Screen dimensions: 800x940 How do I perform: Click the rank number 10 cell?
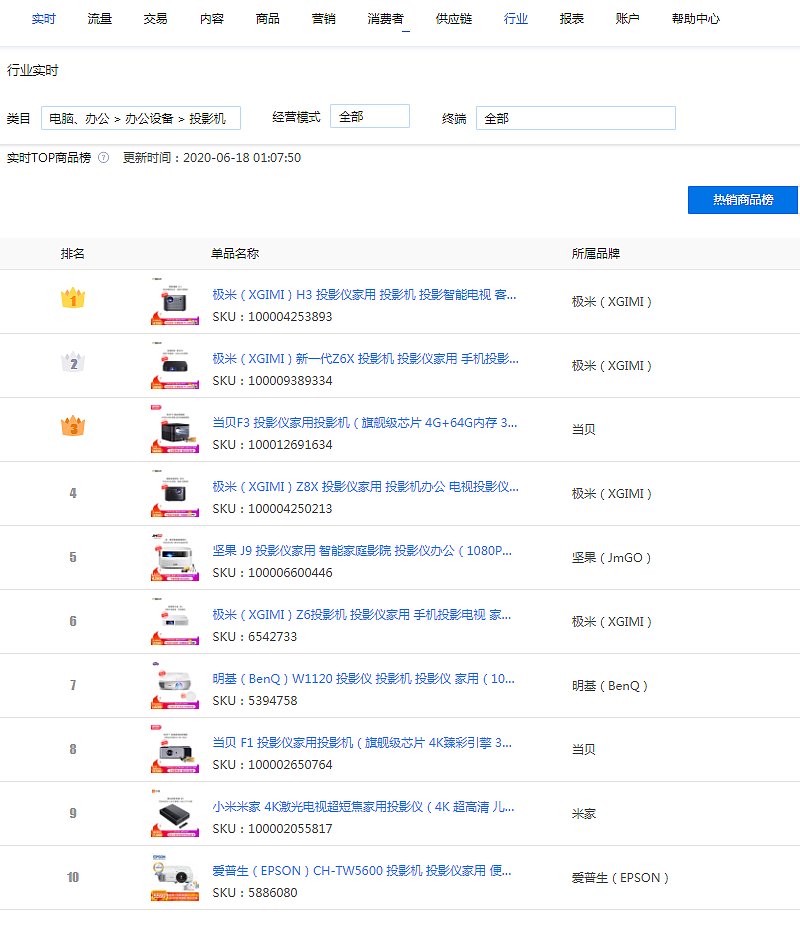pyautogui.click(x=73, y=878)
